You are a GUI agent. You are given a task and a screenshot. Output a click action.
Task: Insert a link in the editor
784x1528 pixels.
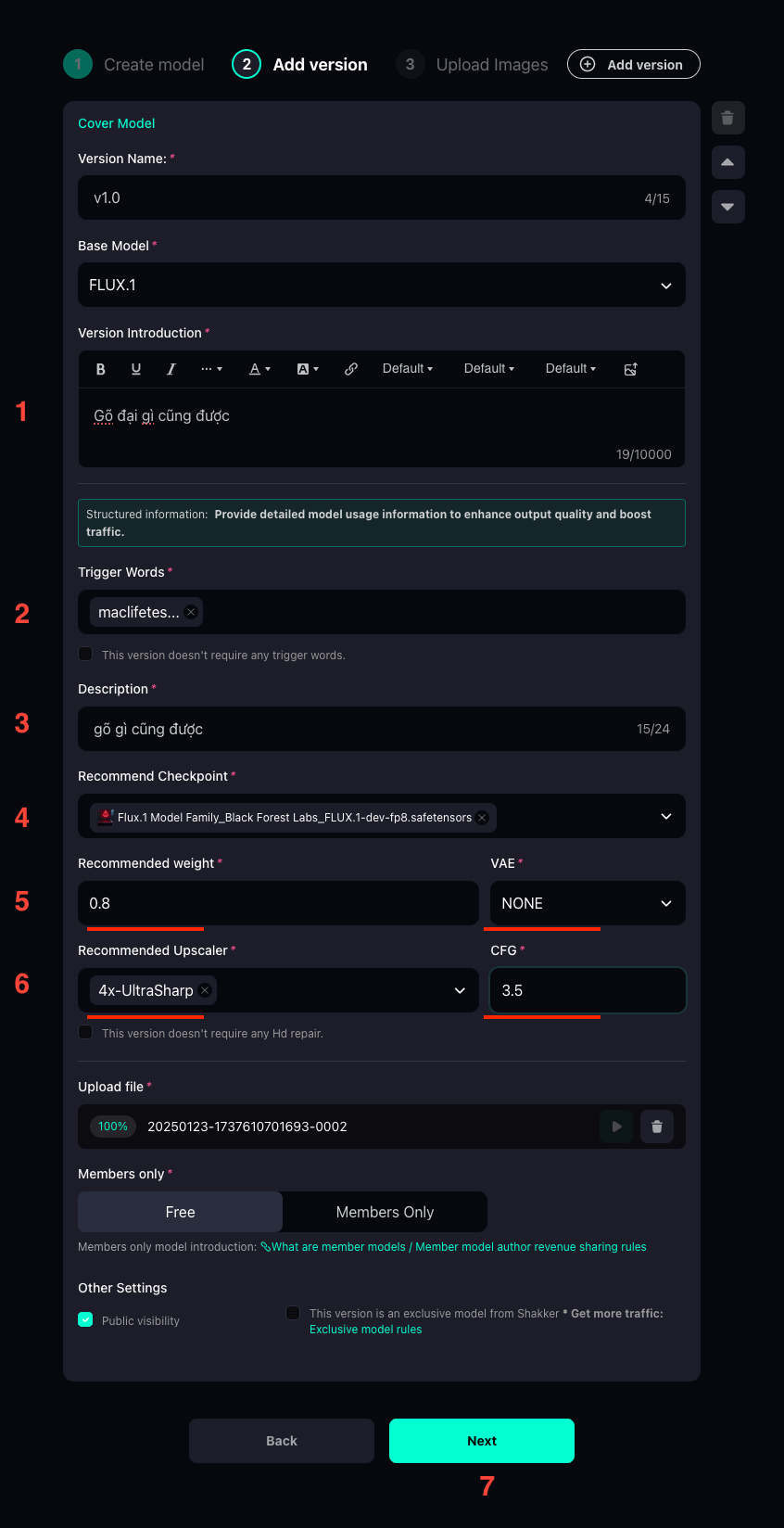click(x=351, y=369)
